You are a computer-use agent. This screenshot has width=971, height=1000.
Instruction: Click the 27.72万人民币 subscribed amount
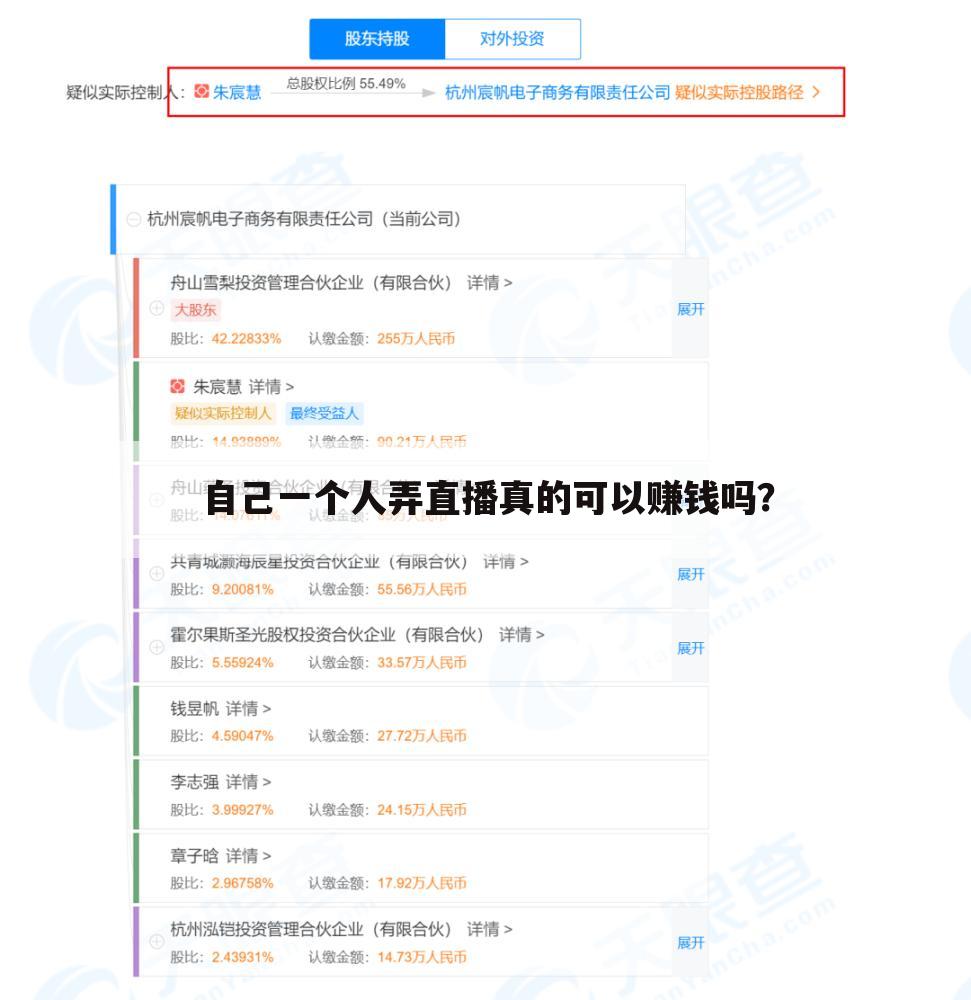[x=421, y=736]
